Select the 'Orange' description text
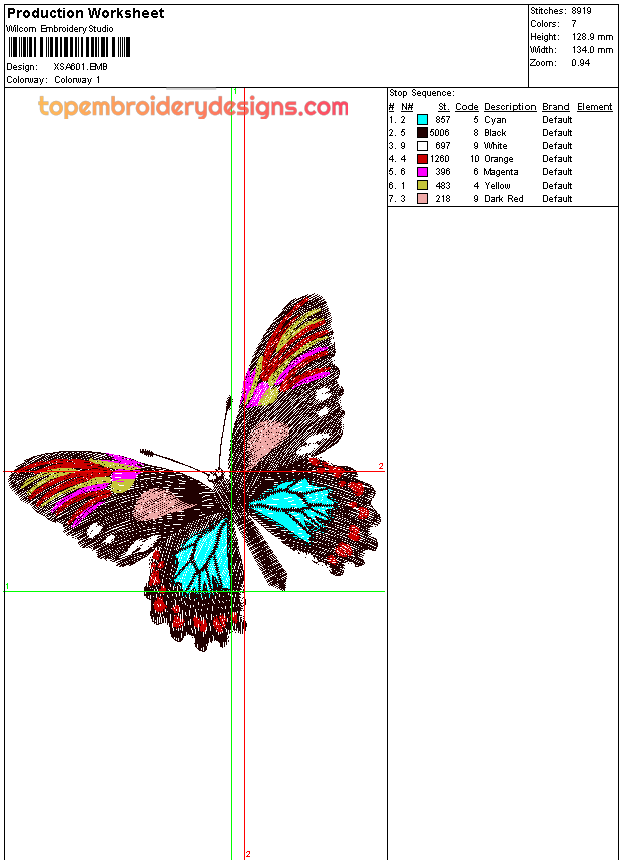Screen dimensions: 620x860 point(499,159)
